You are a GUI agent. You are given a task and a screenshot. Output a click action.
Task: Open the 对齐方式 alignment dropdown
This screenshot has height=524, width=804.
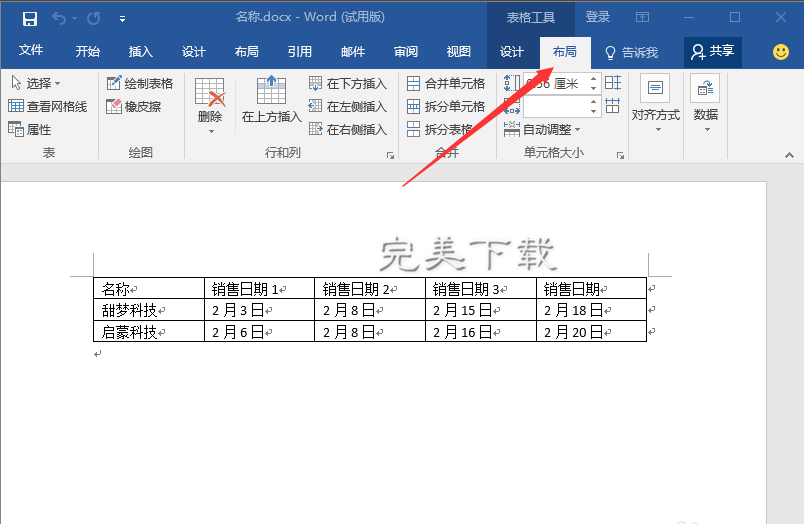point(656,104)
